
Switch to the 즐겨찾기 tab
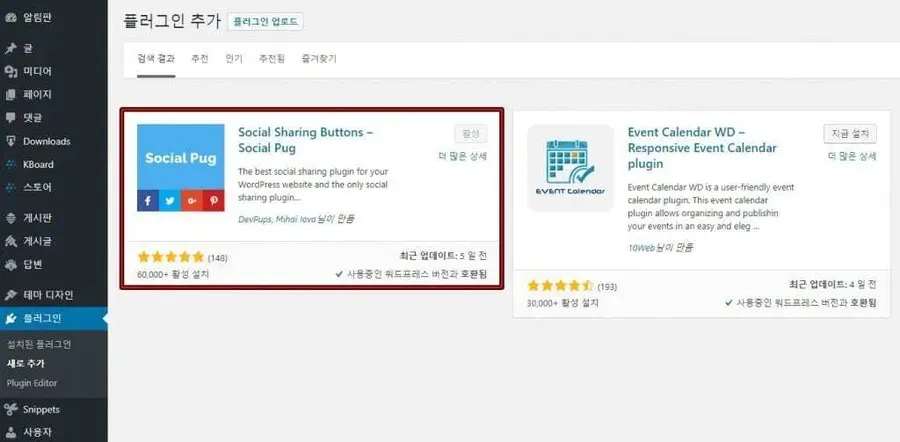(x=319, y=59)
